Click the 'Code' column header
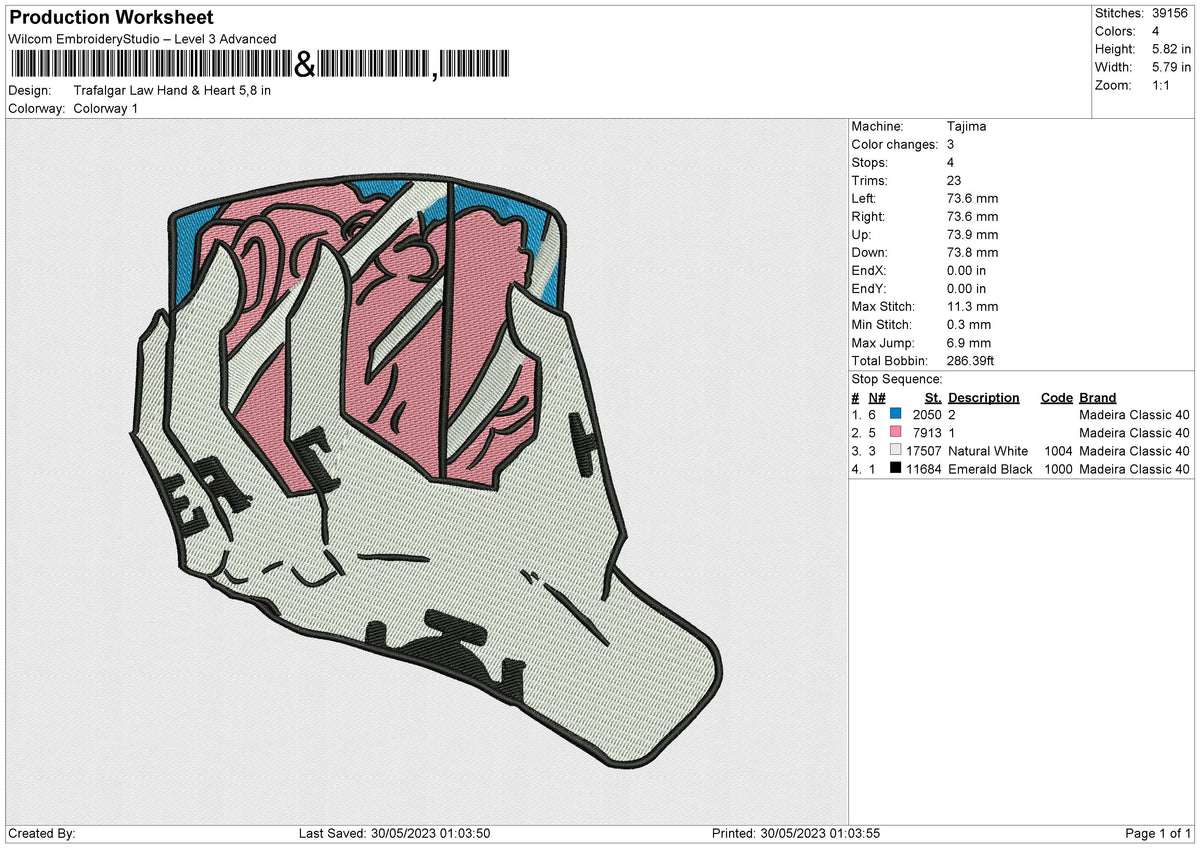The height and width of the screenshot is (848, 1200). pyautogui.click(x=1057, y=398)
